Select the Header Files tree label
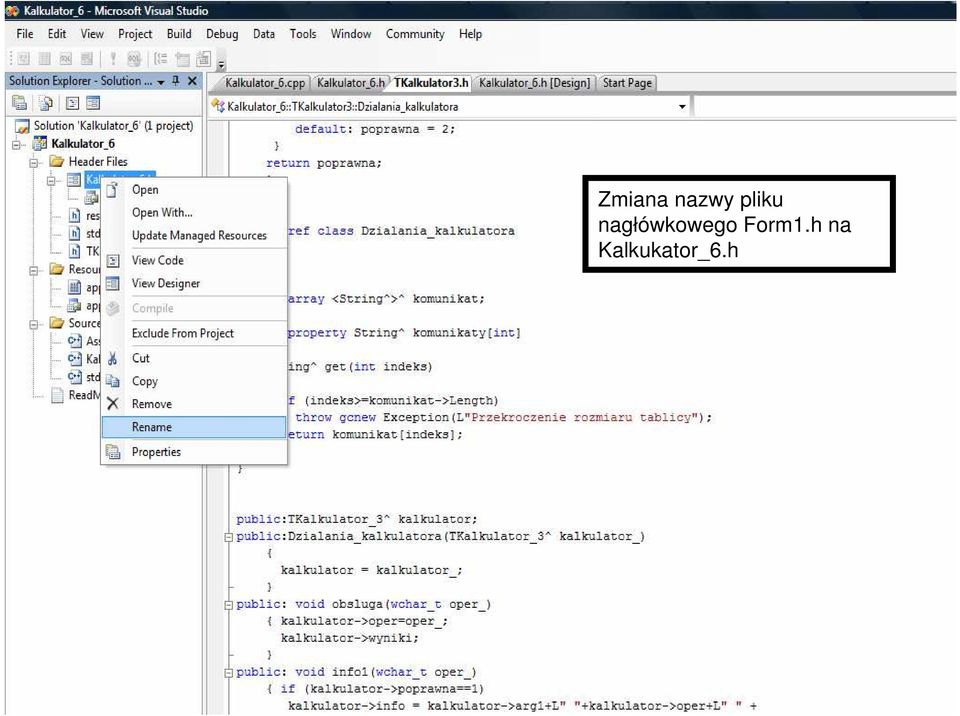Screen dimensions: 960x716 [98, 162]
